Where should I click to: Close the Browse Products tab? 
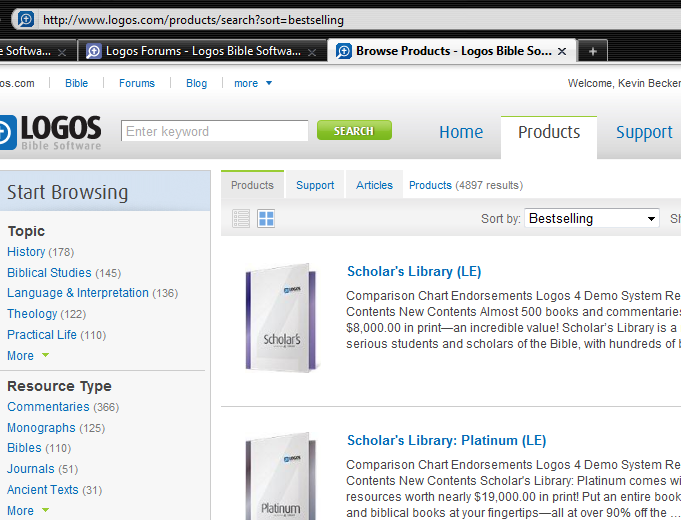tap(562, 51)
